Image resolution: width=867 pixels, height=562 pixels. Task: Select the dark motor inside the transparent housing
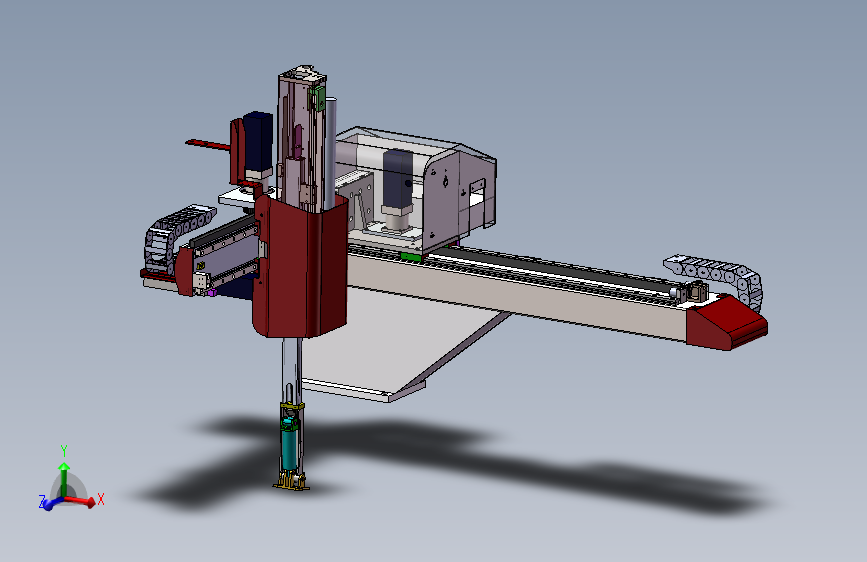[398, 178]
